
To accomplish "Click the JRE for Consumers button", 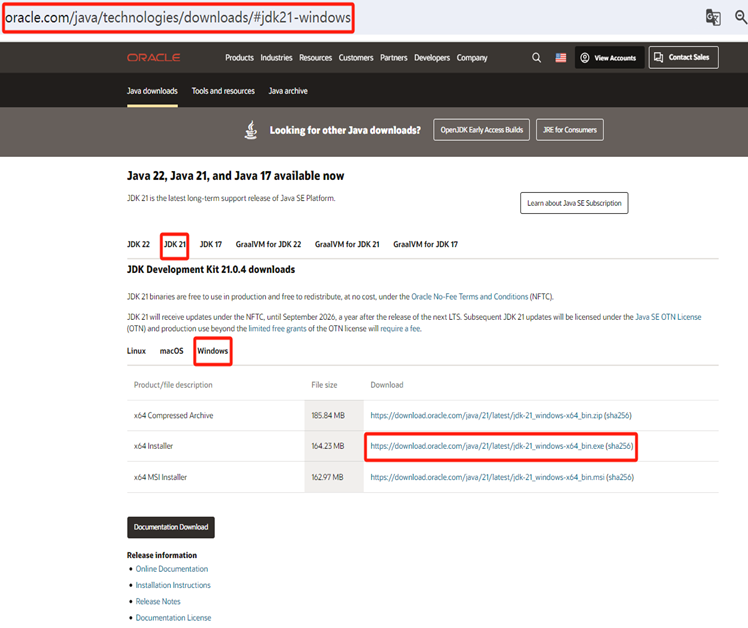I will pyautogui.click(x=570, y=130).
